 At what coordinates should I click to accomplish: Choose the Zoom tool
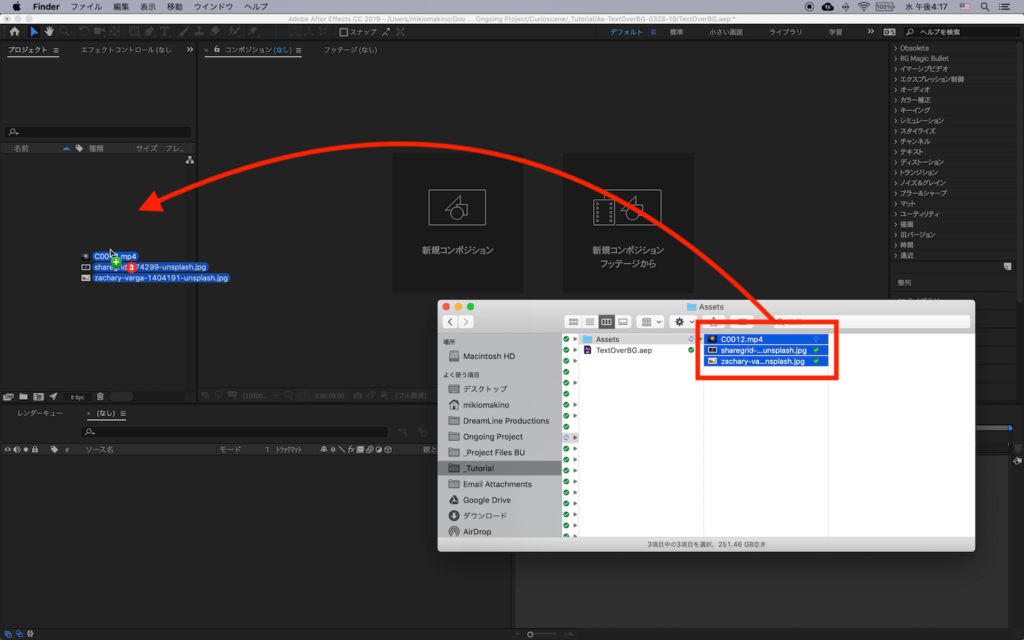pyautogui.click(x=64, y=31)
